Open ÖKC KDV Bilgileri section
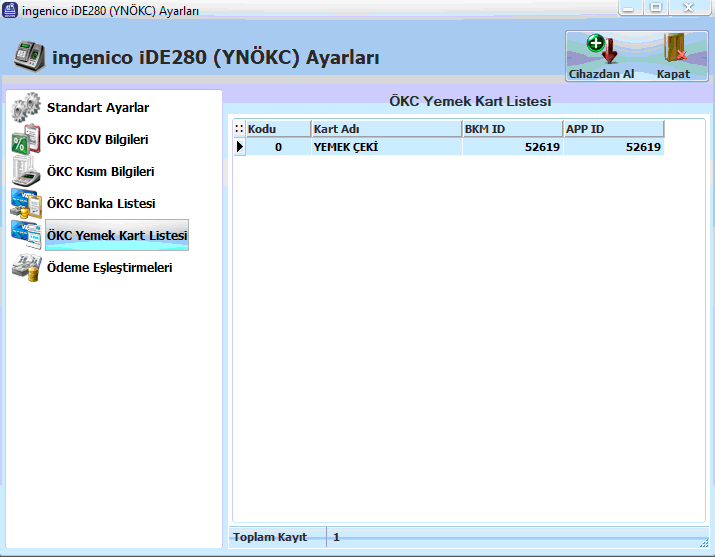 [98, 139]
